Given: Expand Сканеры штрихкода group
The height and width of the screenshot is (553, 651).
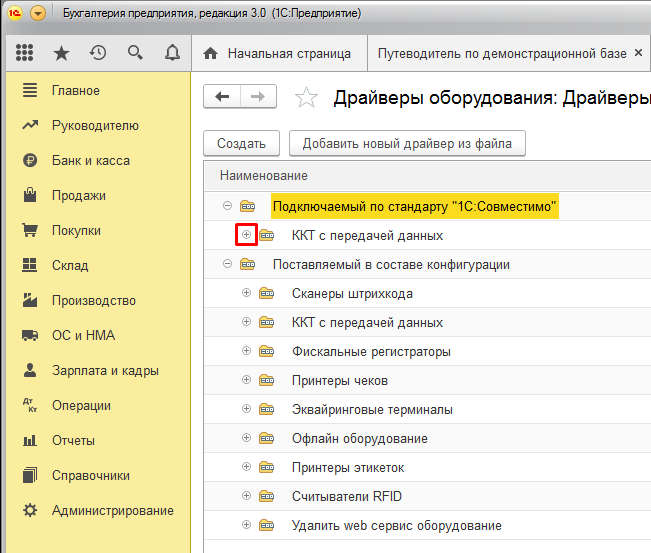Looking at the screenshot, I should point(246,293).
